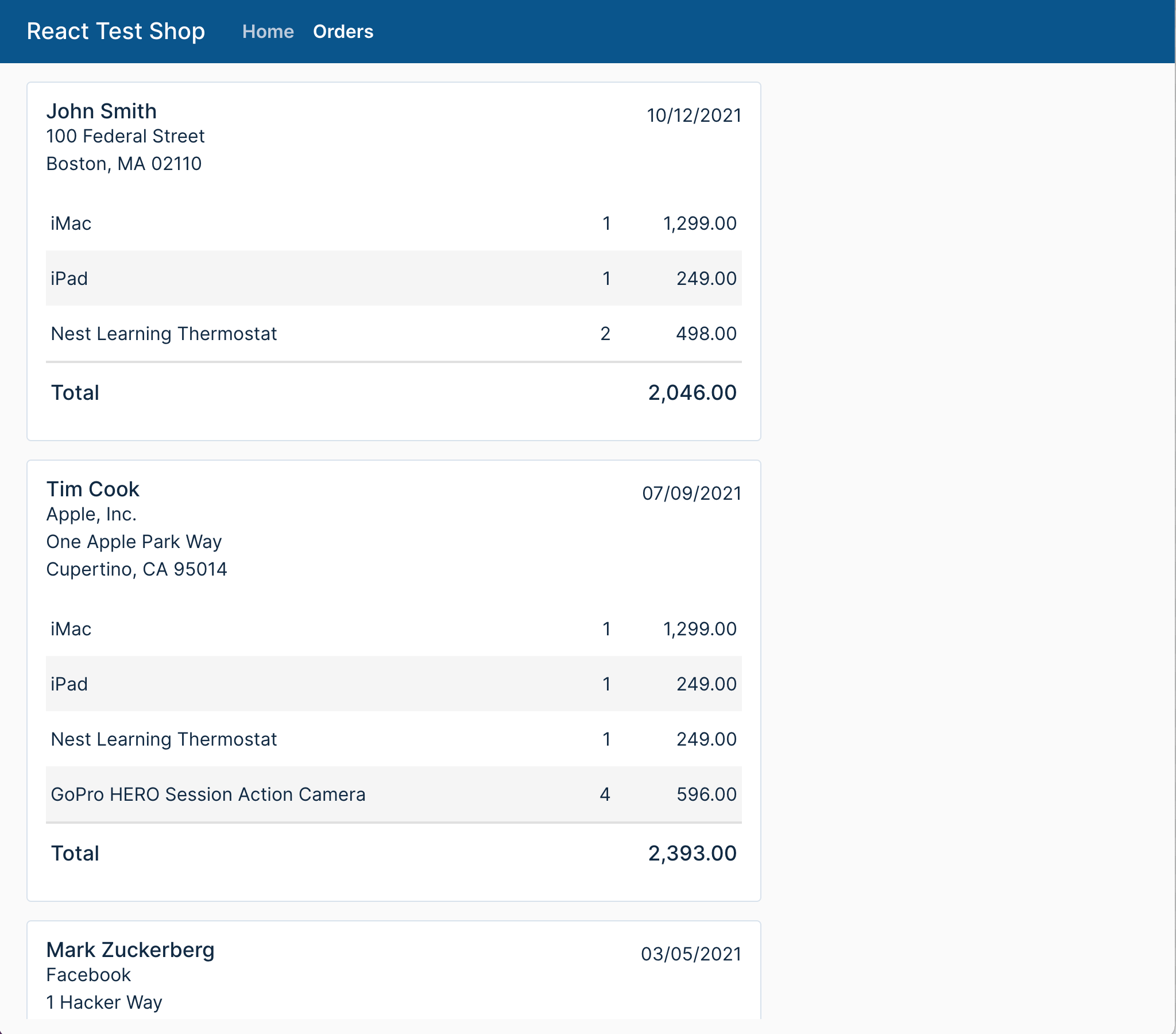Viewport: 1176px width, 1034px height.
Task: Click the 596.00 GoPro price
Action: [706, 794]
